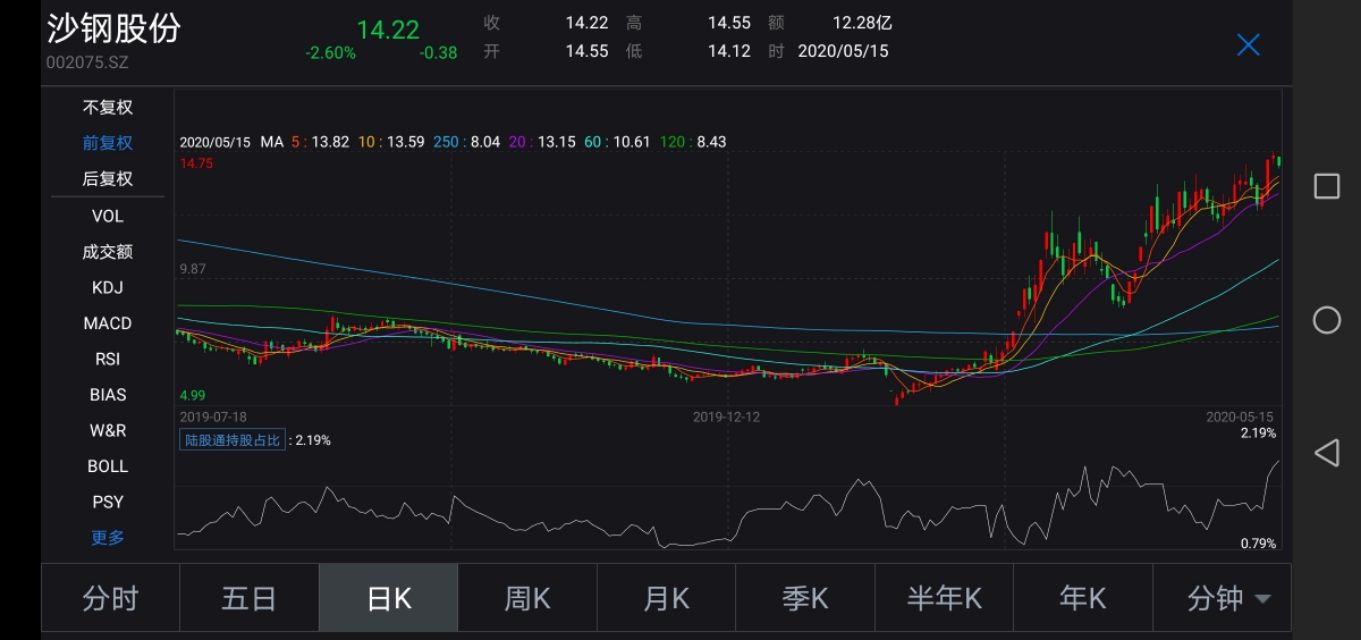Tap the MA 5 : 13.82 legend value
This screenshot has height=640, width=1361.
(x=320, y=142)
